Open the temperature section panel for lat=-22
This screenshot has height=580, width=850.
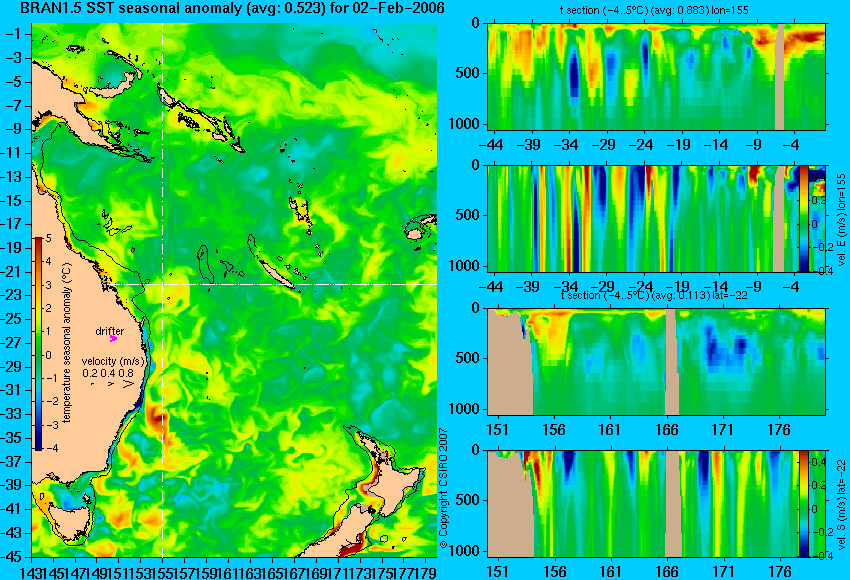(x=657, y=362)
